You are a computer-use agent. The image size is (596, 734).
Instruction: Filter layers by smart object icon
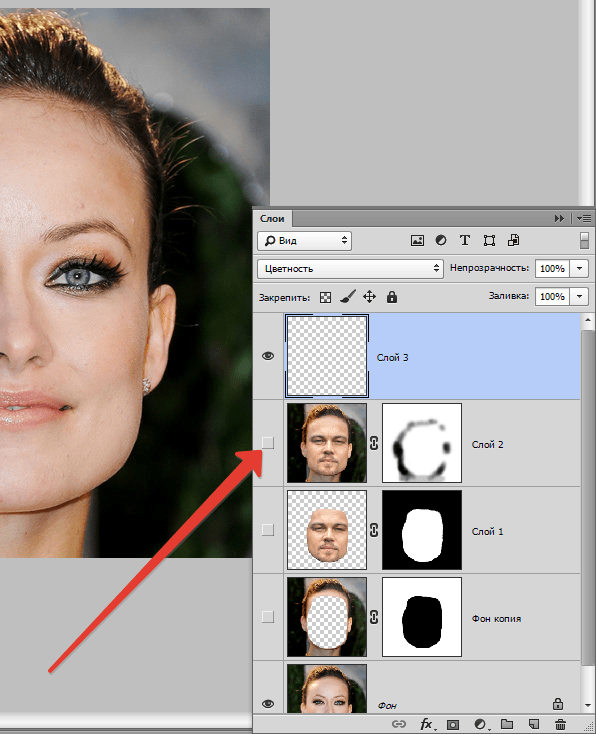pyautogui.click(x=513, y=240)
